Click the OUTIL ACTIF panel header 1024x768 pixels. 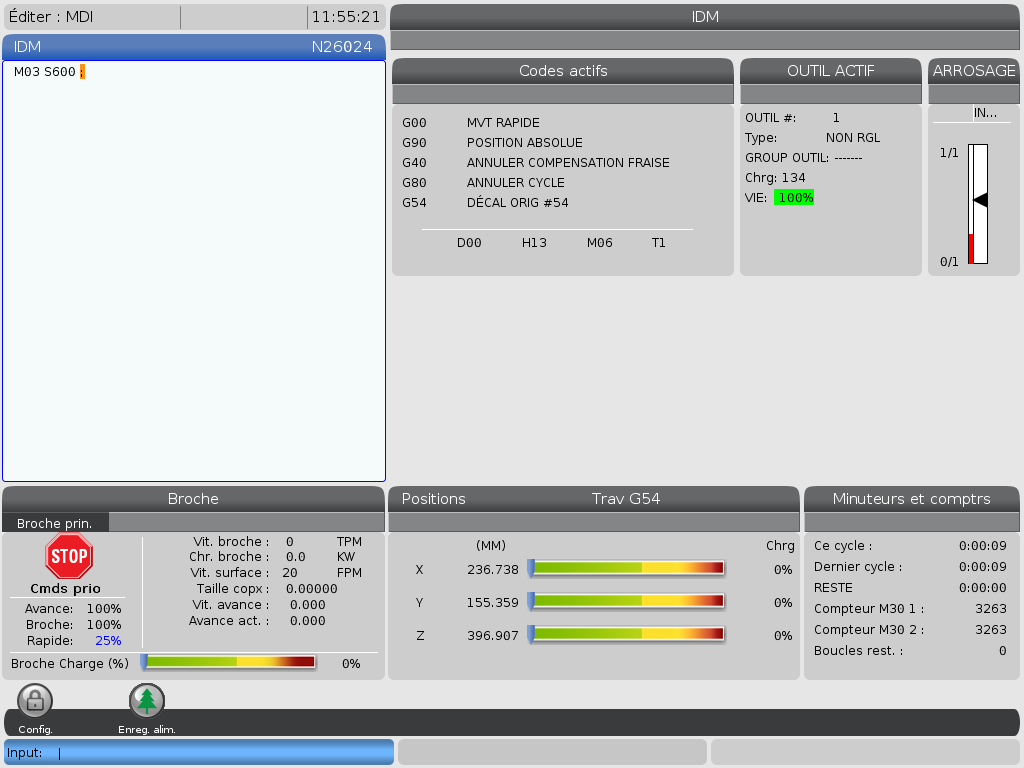coord(830,71)
